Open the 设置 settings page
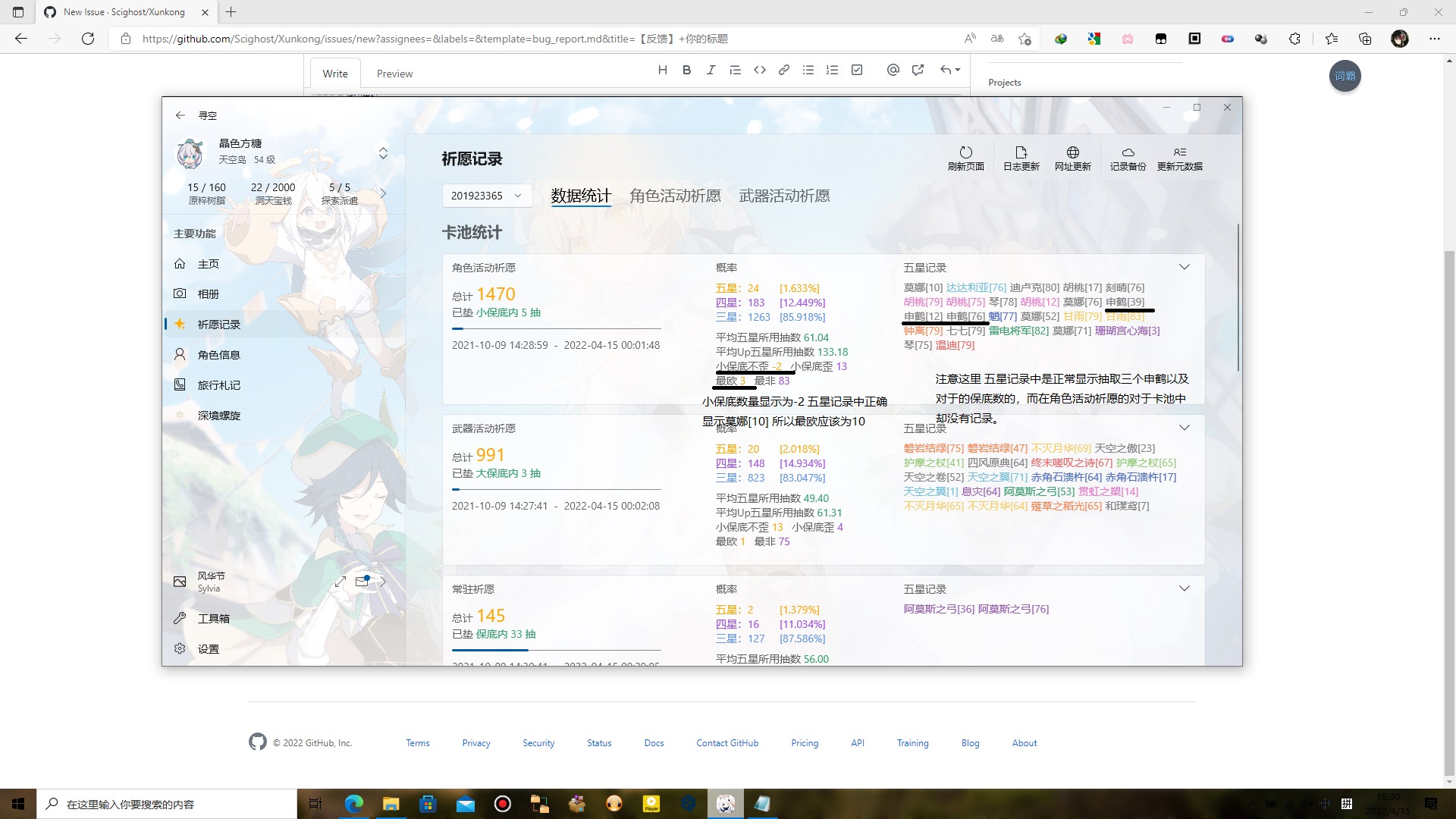This screenshot has height=819, width=1456. [210, 648]
